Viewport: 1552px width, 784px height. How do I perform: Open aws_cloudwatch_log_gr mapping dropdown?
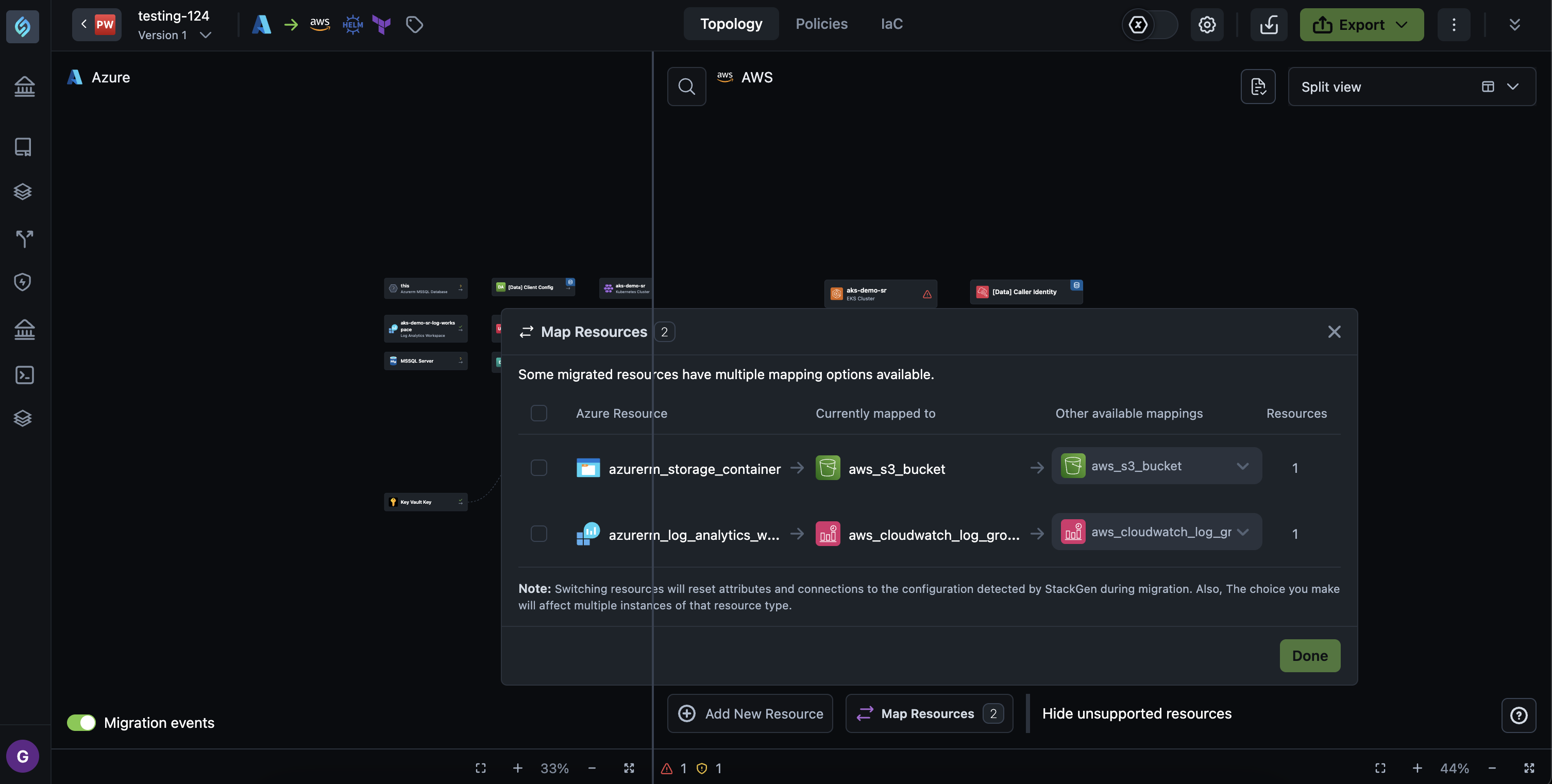pyautogui.click(x=1156, y=532)
